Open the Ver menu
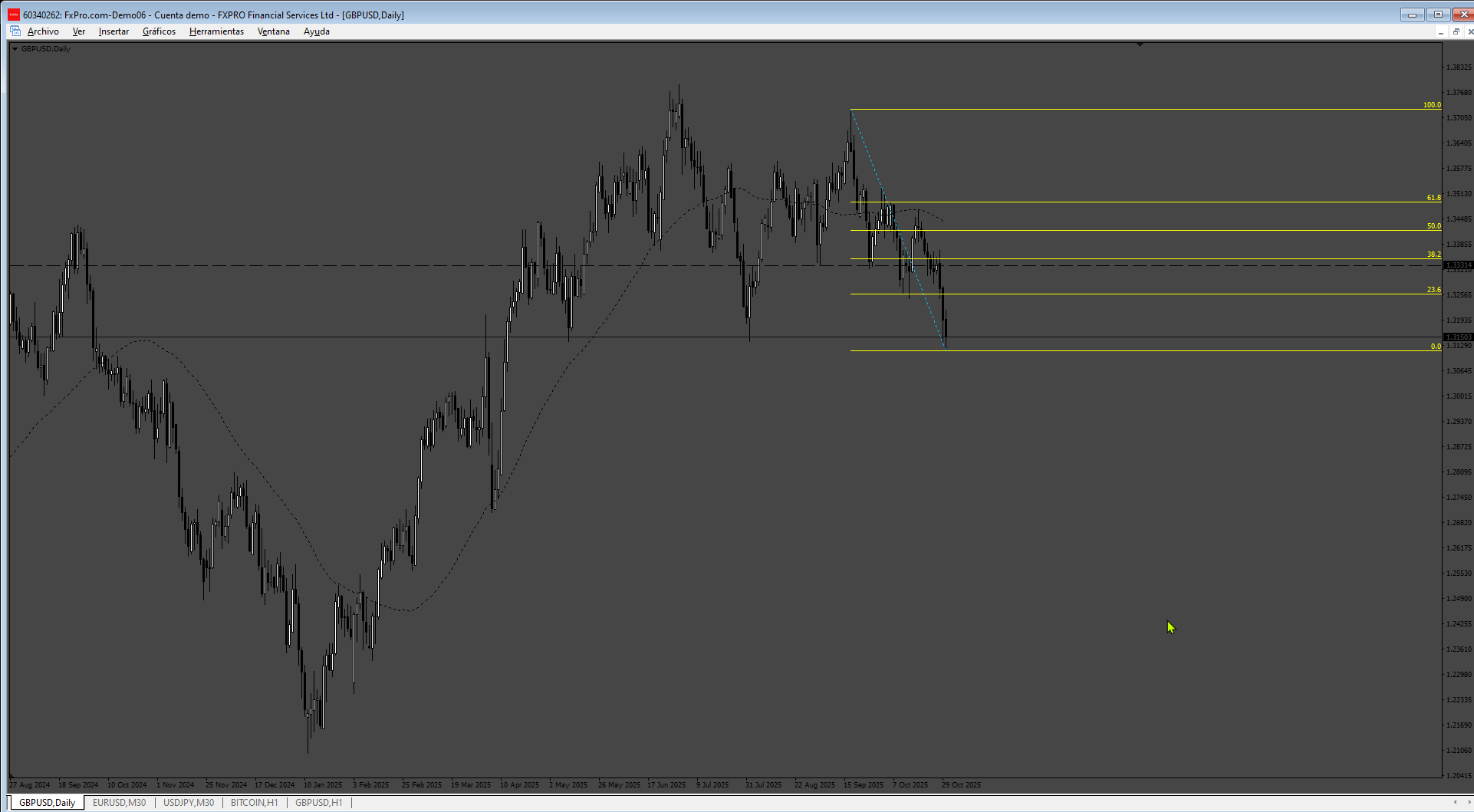The height and width of the screenshot is (812, 1474). click(x=78, y=31)
